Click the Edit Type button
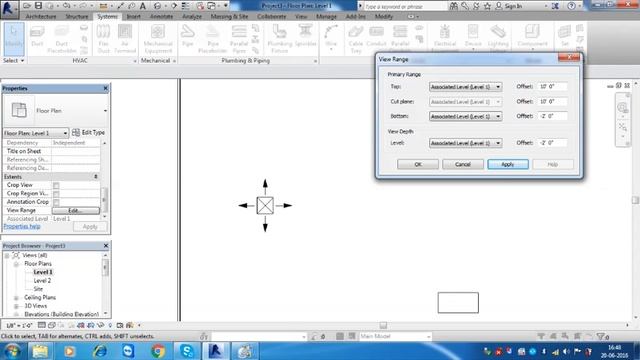The width and height of the screenshot is (640, 360). click(x=89, y=133)
